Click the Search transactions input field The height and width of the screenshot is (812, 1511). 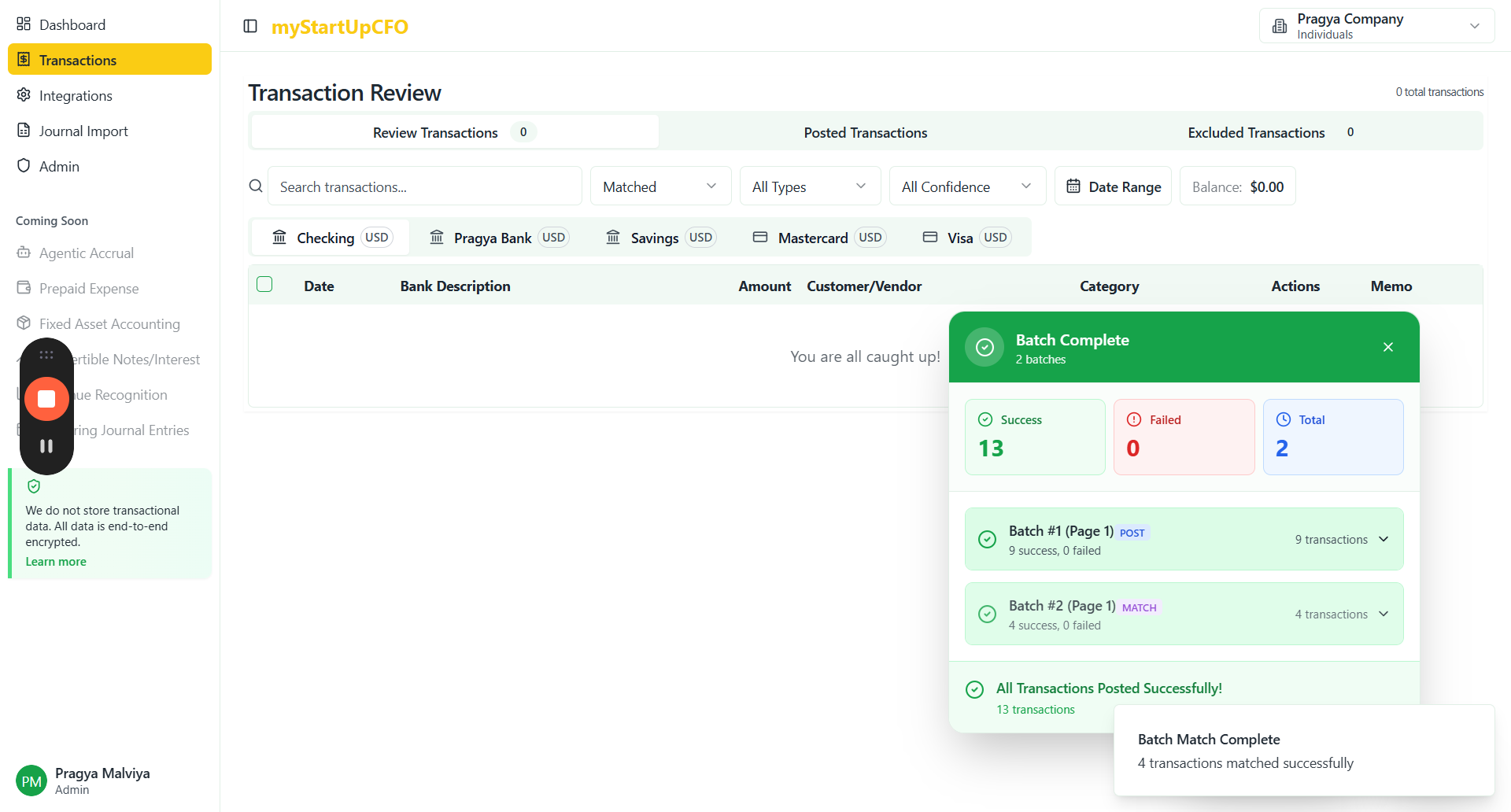click(x=425, y=186)
